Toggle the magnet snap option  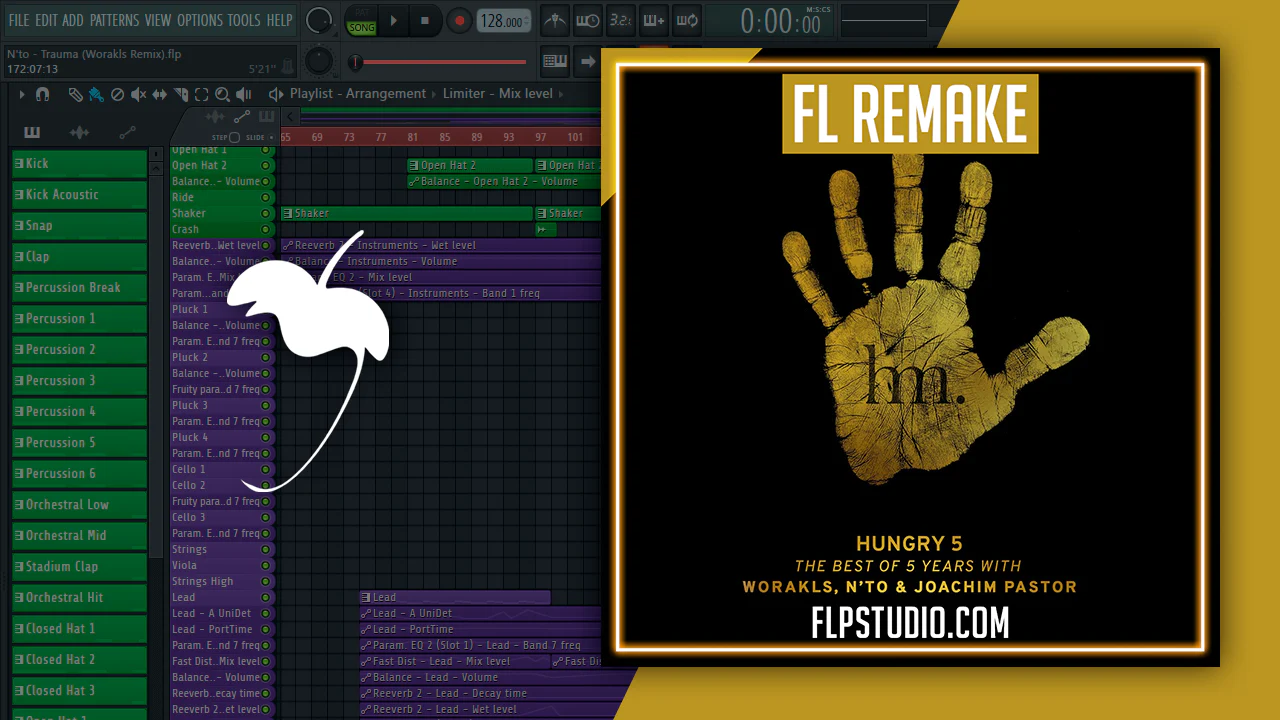click(42, 94)
